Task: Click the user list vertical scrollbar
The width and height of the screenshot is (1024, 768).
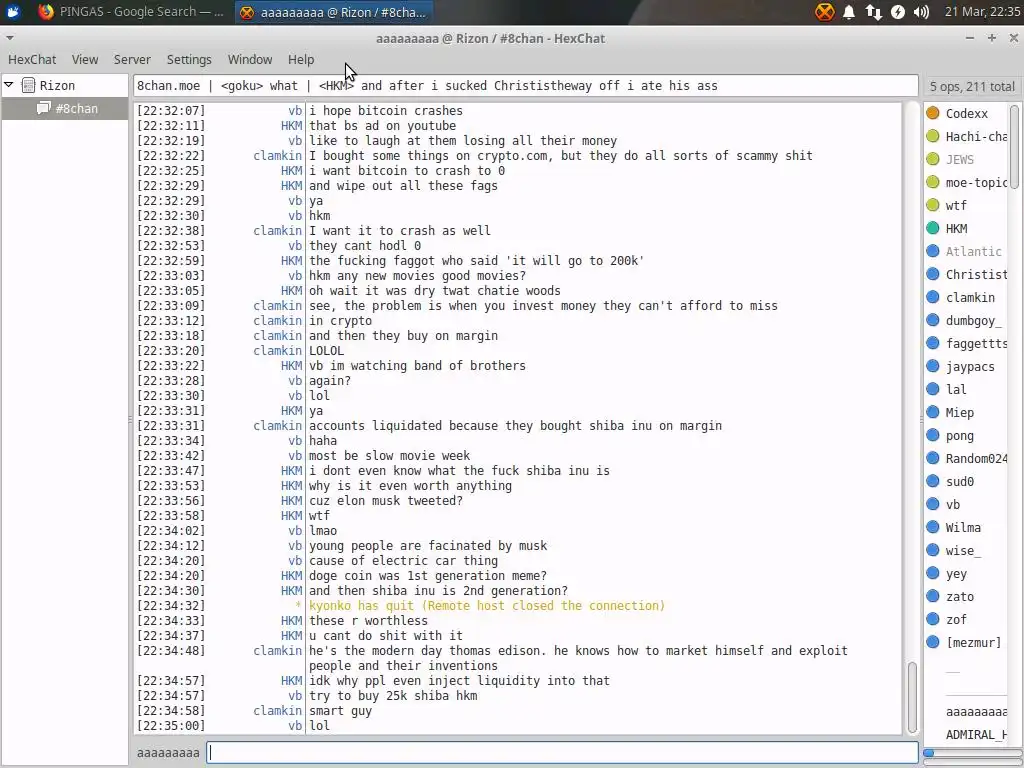Action: (x=1014, y=147)
